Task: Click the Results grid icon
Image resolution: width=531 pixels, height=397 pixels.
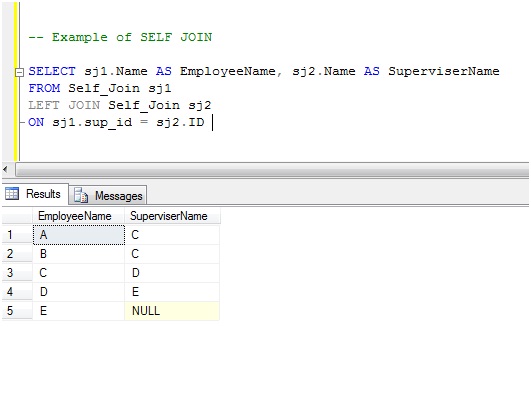Action: [x=12, y=194]
